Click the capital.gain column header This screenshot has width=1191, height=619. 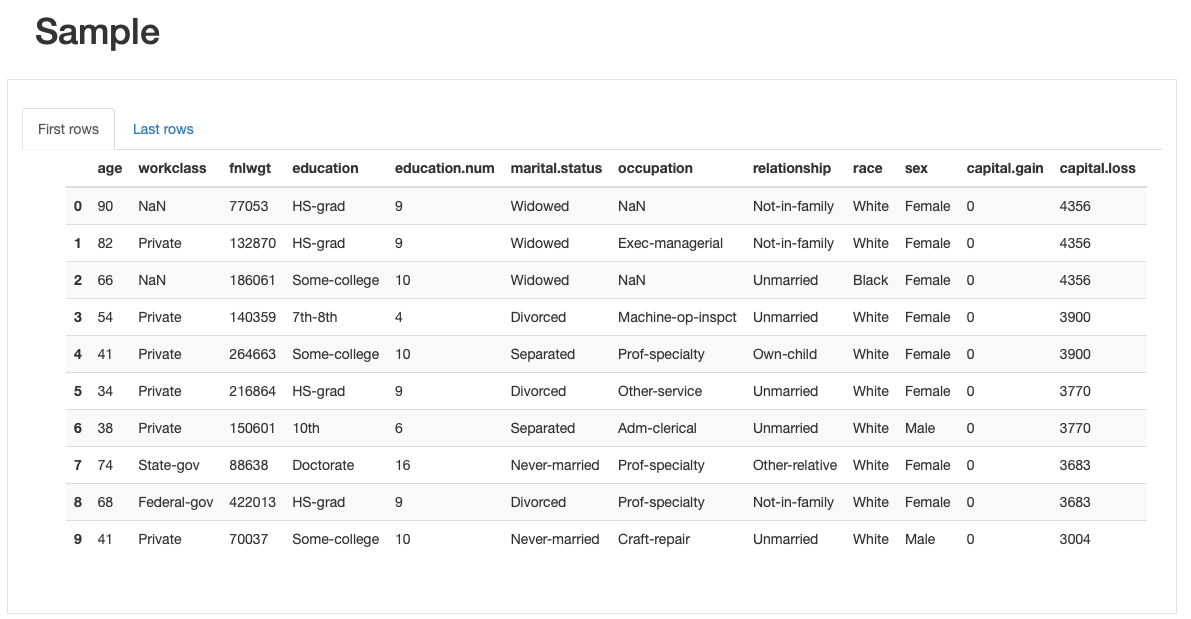1004,168
